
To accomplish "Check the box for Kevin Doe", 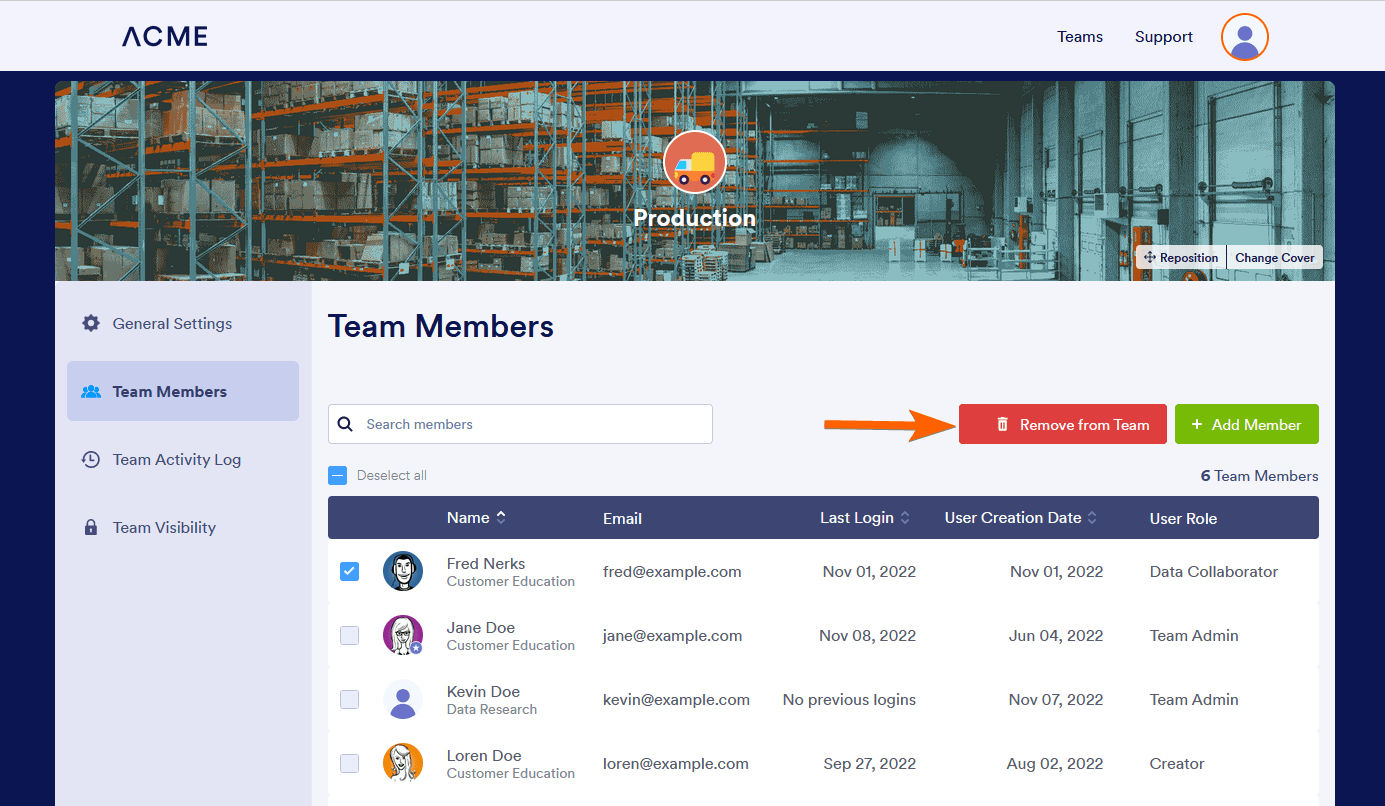I will (349, 700).
